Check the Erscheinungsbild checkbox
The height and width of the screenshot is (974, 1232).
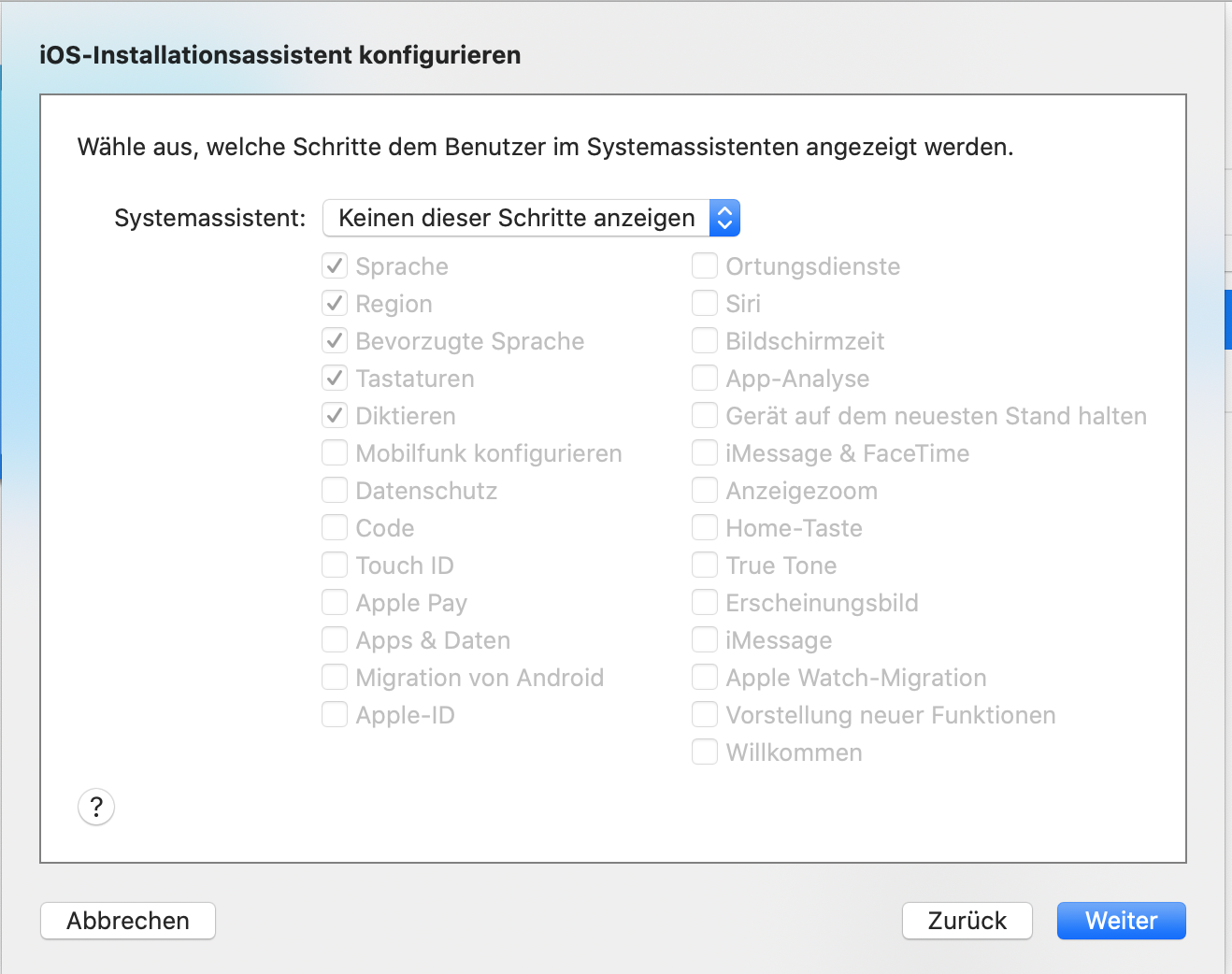[x=705, y=603]
